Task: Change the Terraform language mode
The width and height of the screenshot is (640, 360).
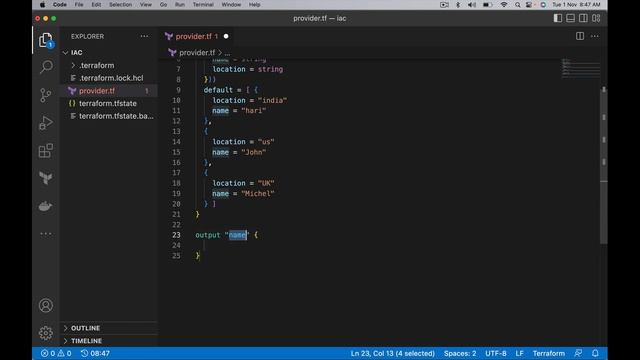Action: point(549,353)
